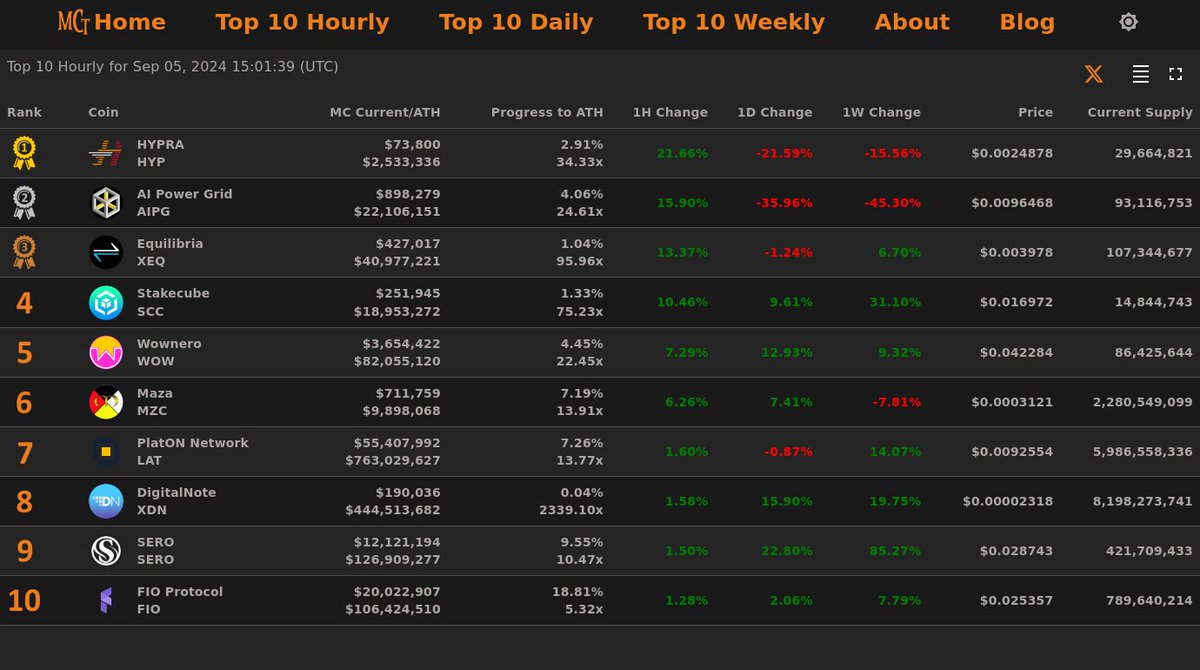Viewport: 1200px width, 670px height.
Task: Sort by 1D Change column header
Action: 775,112
